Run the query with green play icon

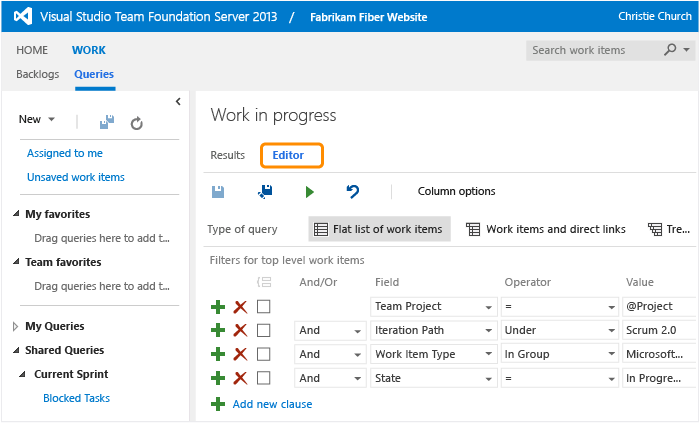tap(309, 192)
